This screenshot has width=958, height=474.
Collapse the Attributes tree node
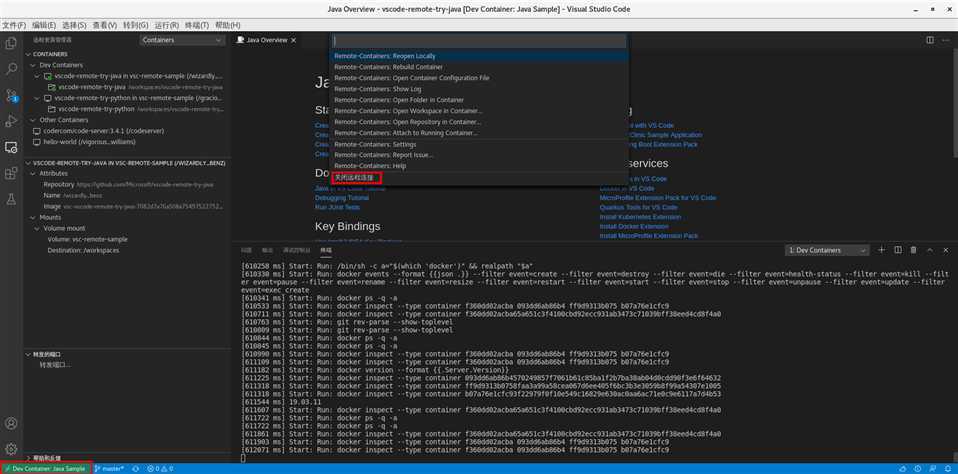click(x=127, y=173)
